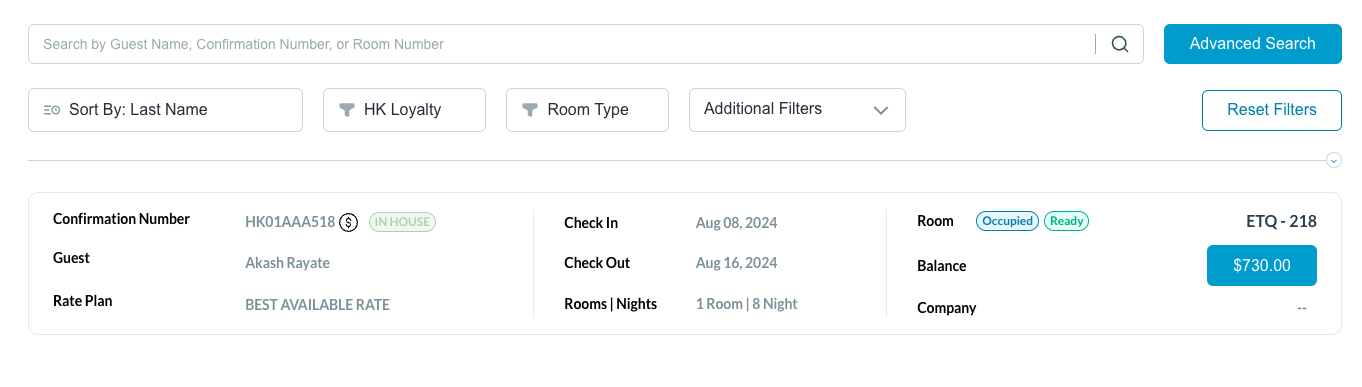
Task: Click the magnifying glass search icon
Action: (x=1120, y=44)
